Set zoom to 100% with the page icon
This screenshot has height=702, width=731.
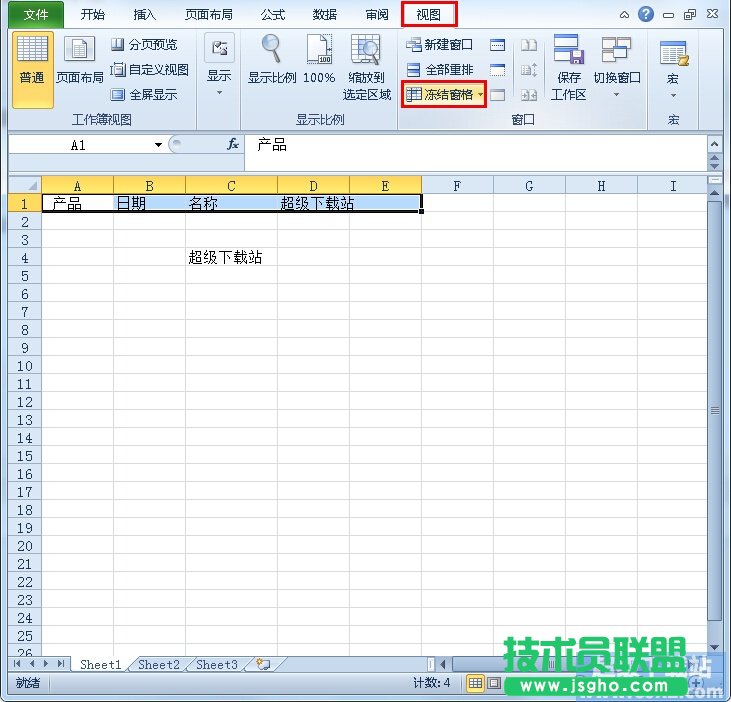(x=319, y=60)
